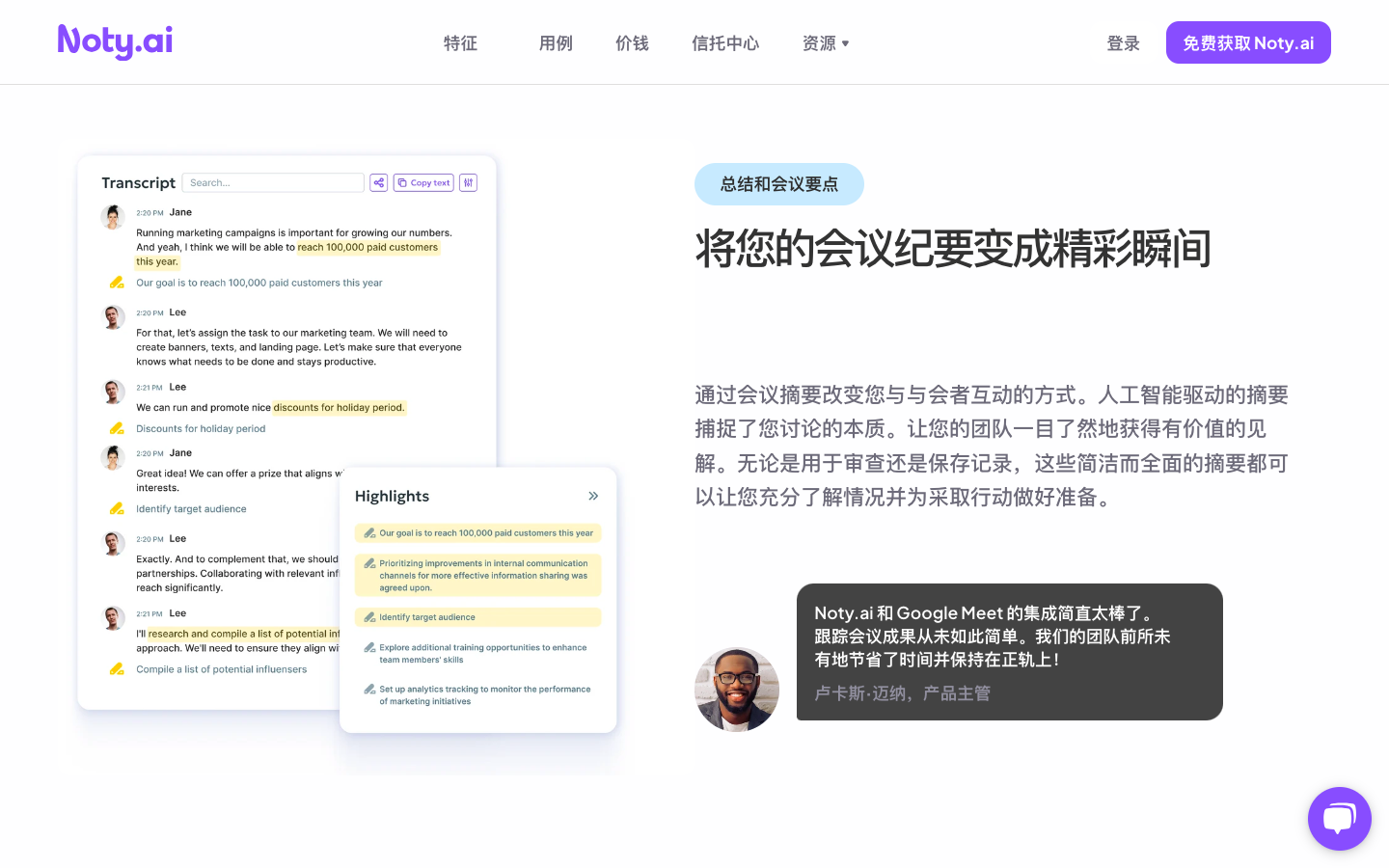Screen dimensions: 1389x868
Task: Click the highlighter icon on 'Compile a list of potential influencers'
Action: pyautogui.click(x=117, y=668)
